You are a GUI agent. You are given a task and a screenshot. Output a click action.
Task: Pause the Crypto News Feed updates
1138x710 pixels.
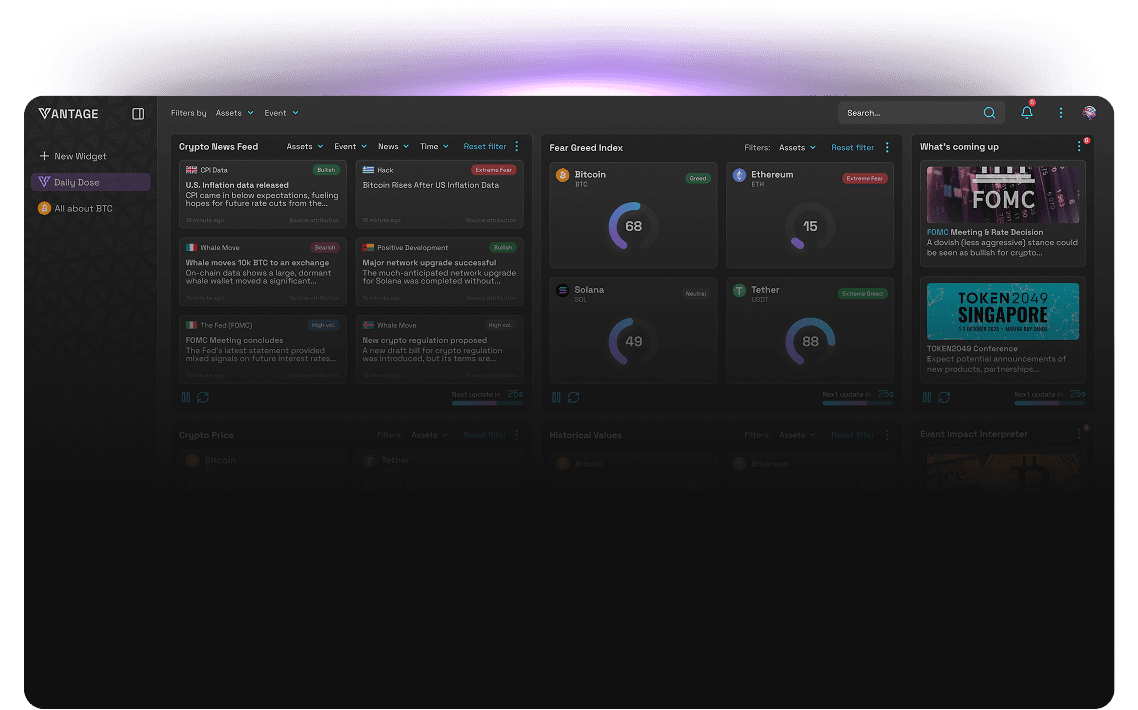point(185,397)
